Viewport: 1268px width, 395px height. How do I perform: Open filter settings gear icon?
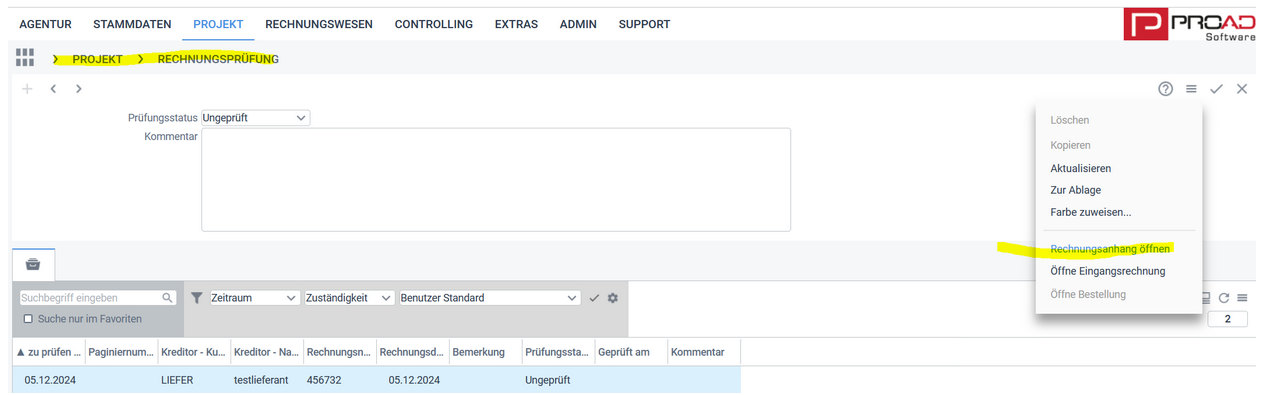[612, 298]
